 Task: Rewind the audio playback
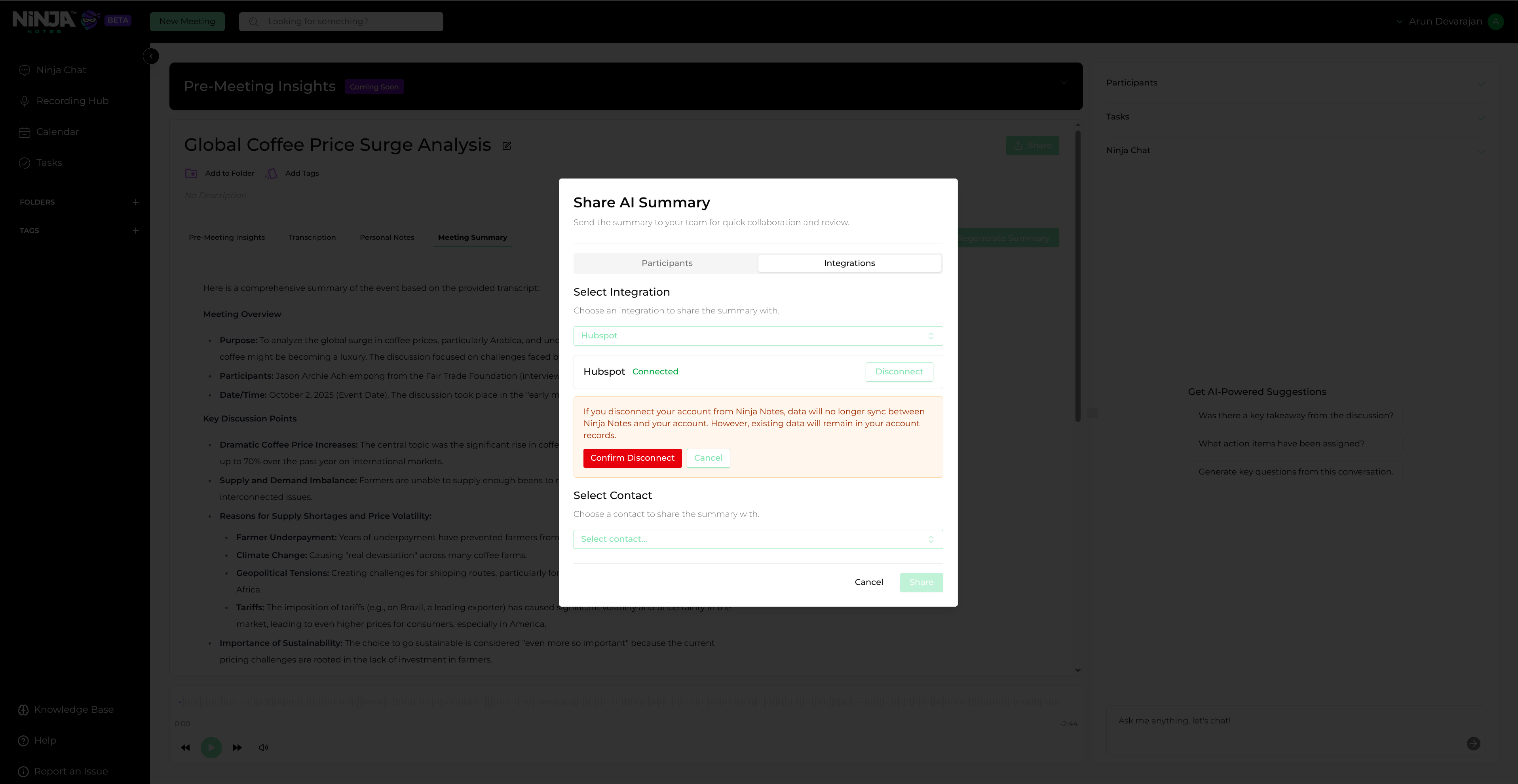click(185, 748)
